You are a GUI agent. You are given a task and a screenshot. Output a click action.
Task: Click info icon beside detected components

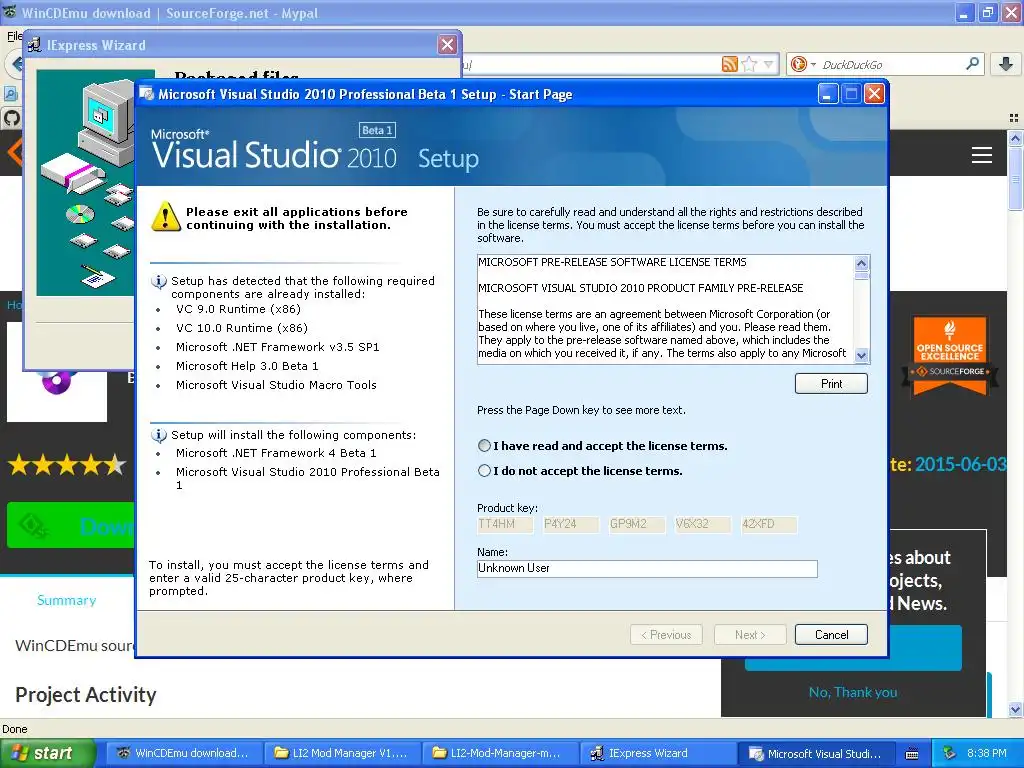point(158,281)
